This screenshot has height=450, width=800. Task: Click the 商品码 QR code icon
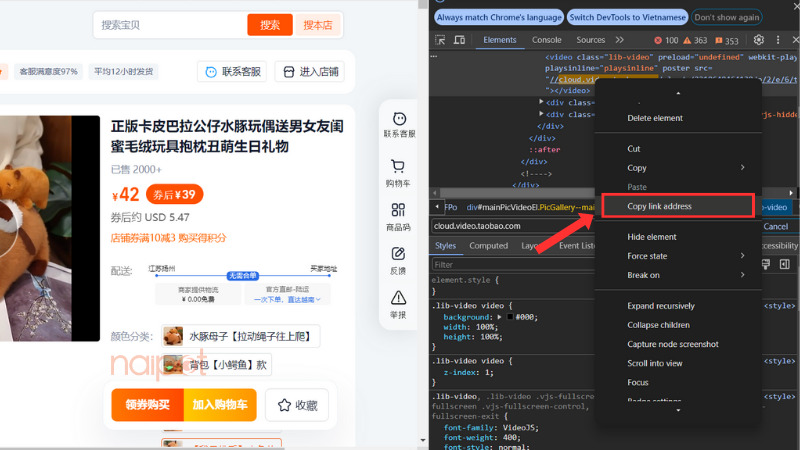[x=399, y=216]
